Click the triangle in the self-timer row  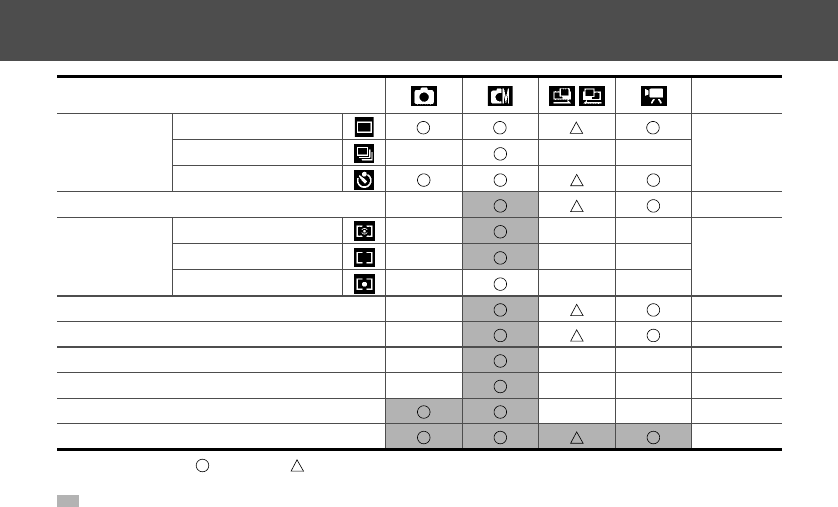pos(578,180)
